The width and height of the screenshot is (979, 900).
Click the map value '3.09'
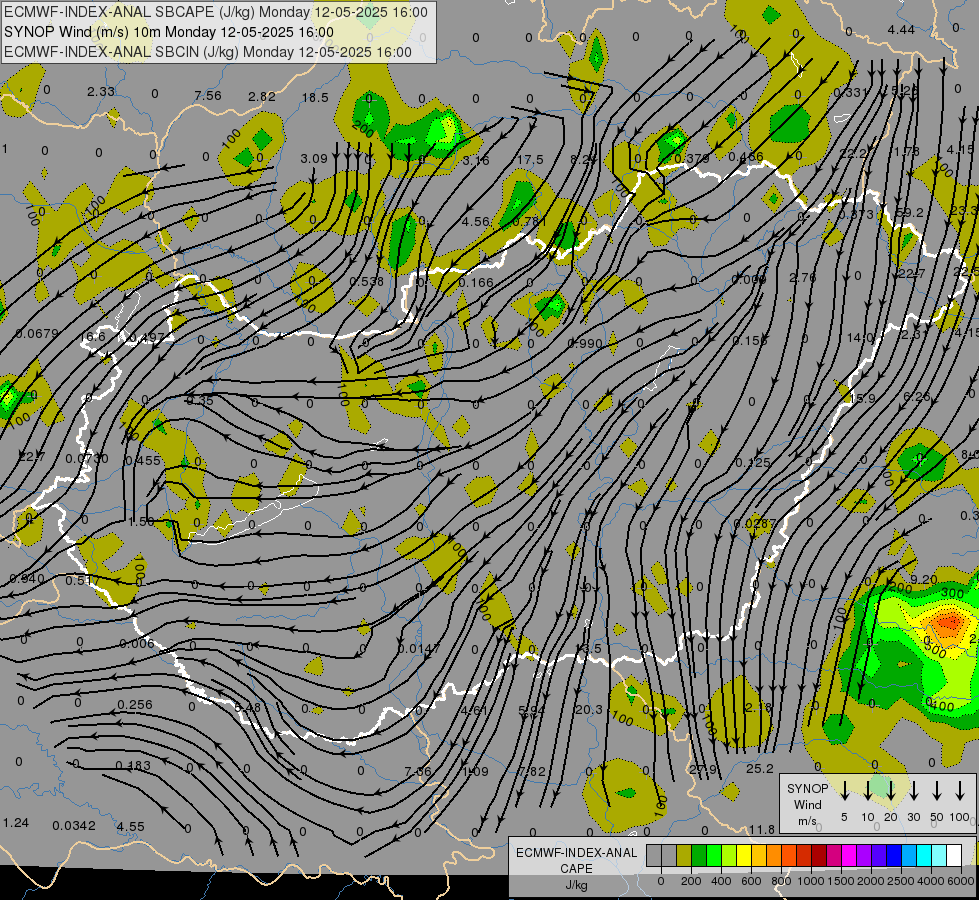coord(313,159)
